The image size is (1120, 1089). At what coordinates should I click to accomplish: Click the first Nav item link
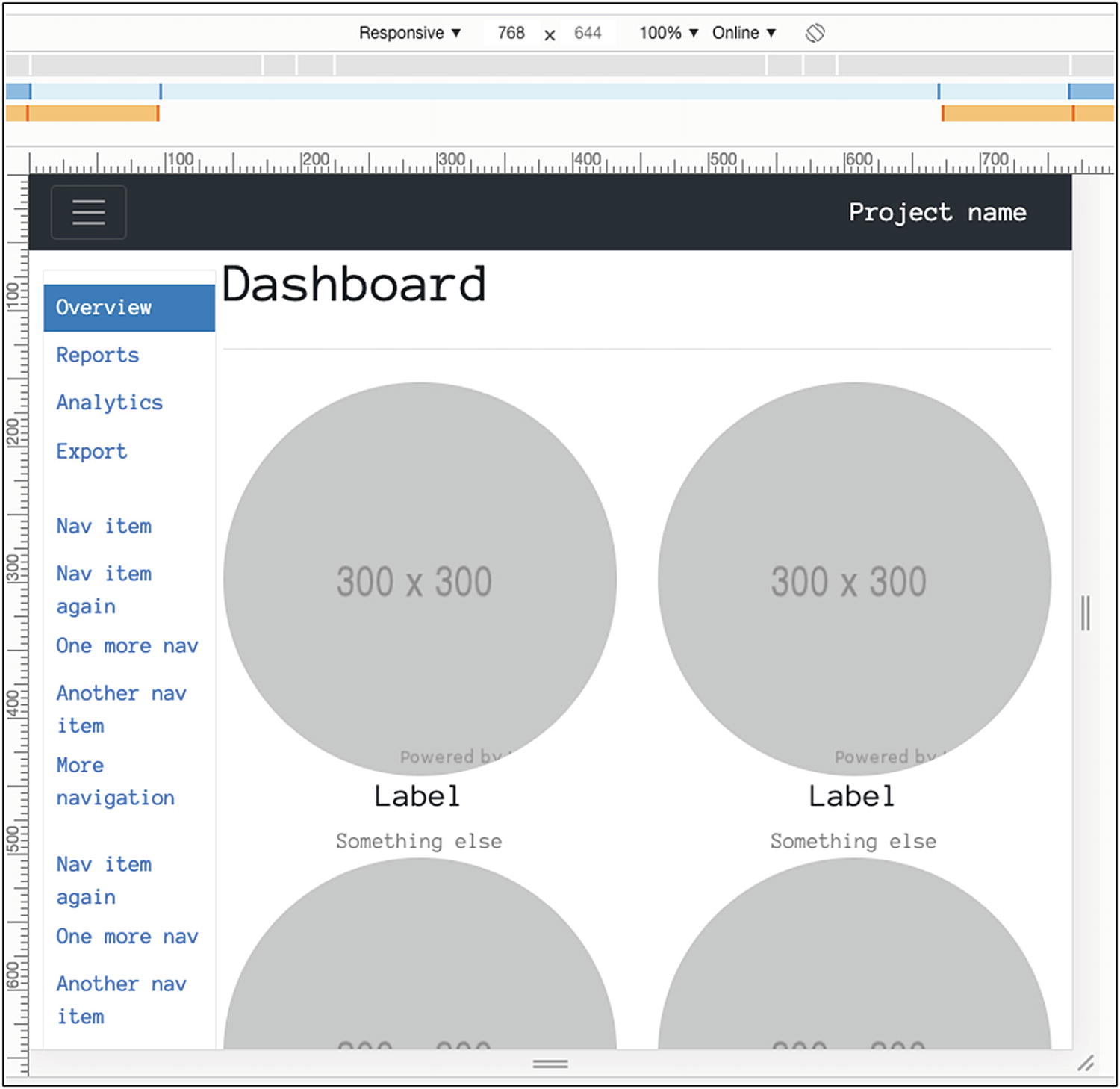(104, 526)
